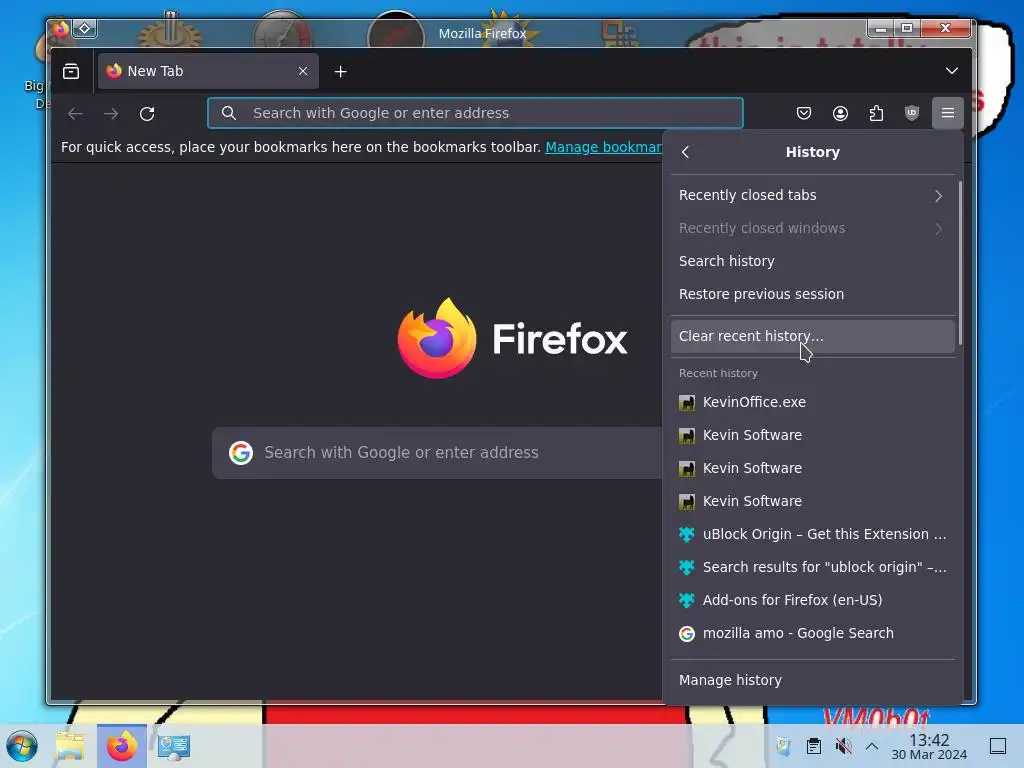Select Search history menu item
This screenshot has width=1024, height=768.
pos(812,261)
